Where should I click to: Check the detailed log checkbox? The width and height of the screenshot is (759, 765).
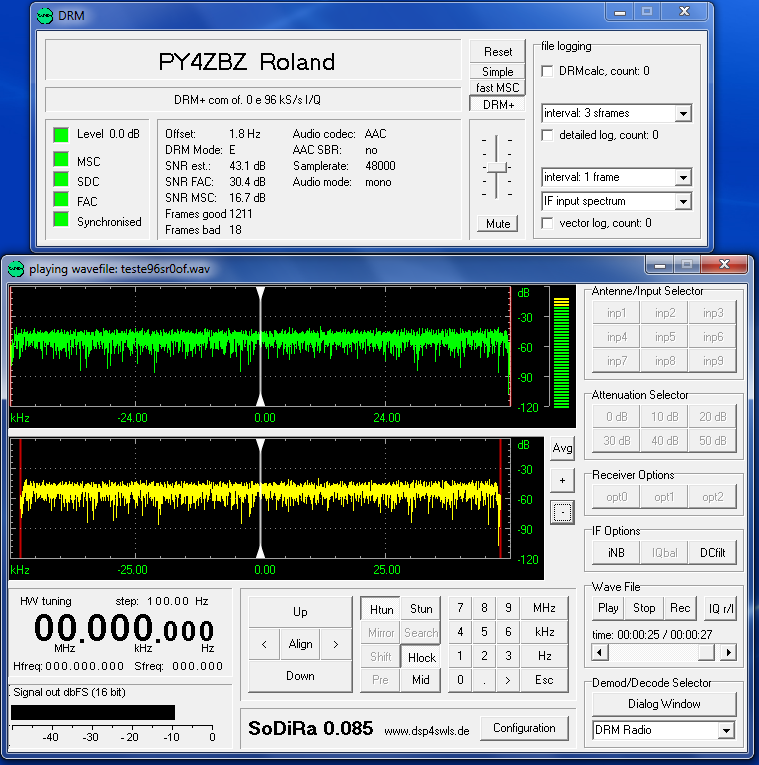(548, 135)
